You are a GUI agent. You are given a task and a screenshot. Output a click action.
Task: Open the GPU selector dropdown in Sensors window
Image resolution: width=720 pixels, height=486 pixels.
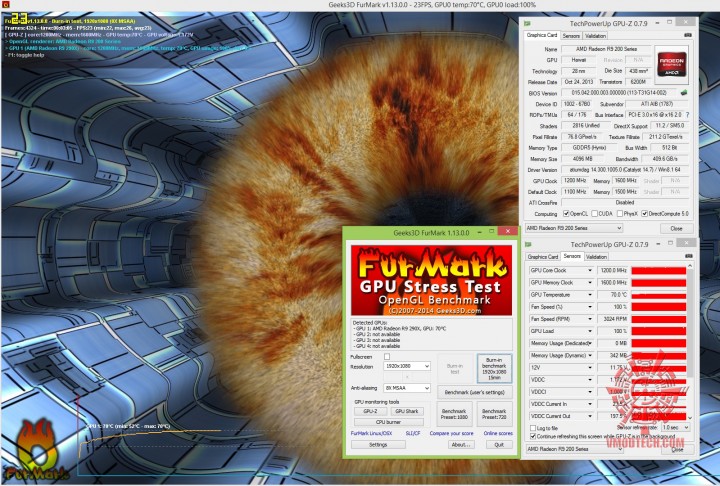click(574, 449)
